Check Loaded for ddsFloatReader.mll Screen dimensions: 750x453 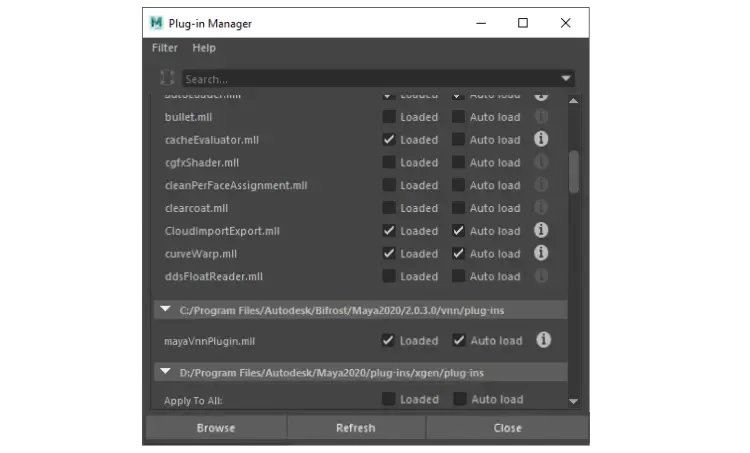pyautogui.click(x=389, y=276)
